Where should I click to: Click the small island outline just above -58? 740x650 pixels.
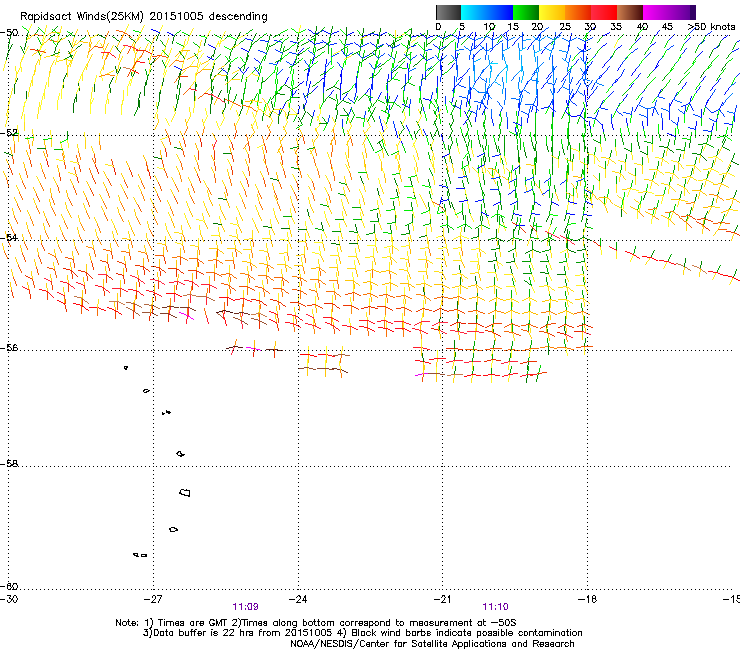point(180,454)
